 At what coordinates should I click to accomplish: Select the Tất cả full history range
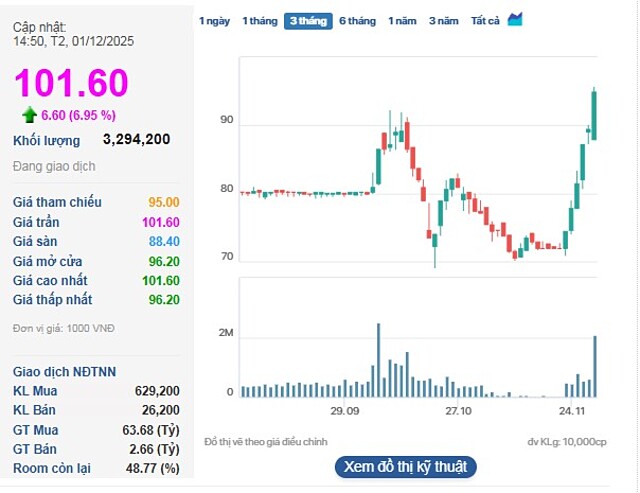pos(485,21)
